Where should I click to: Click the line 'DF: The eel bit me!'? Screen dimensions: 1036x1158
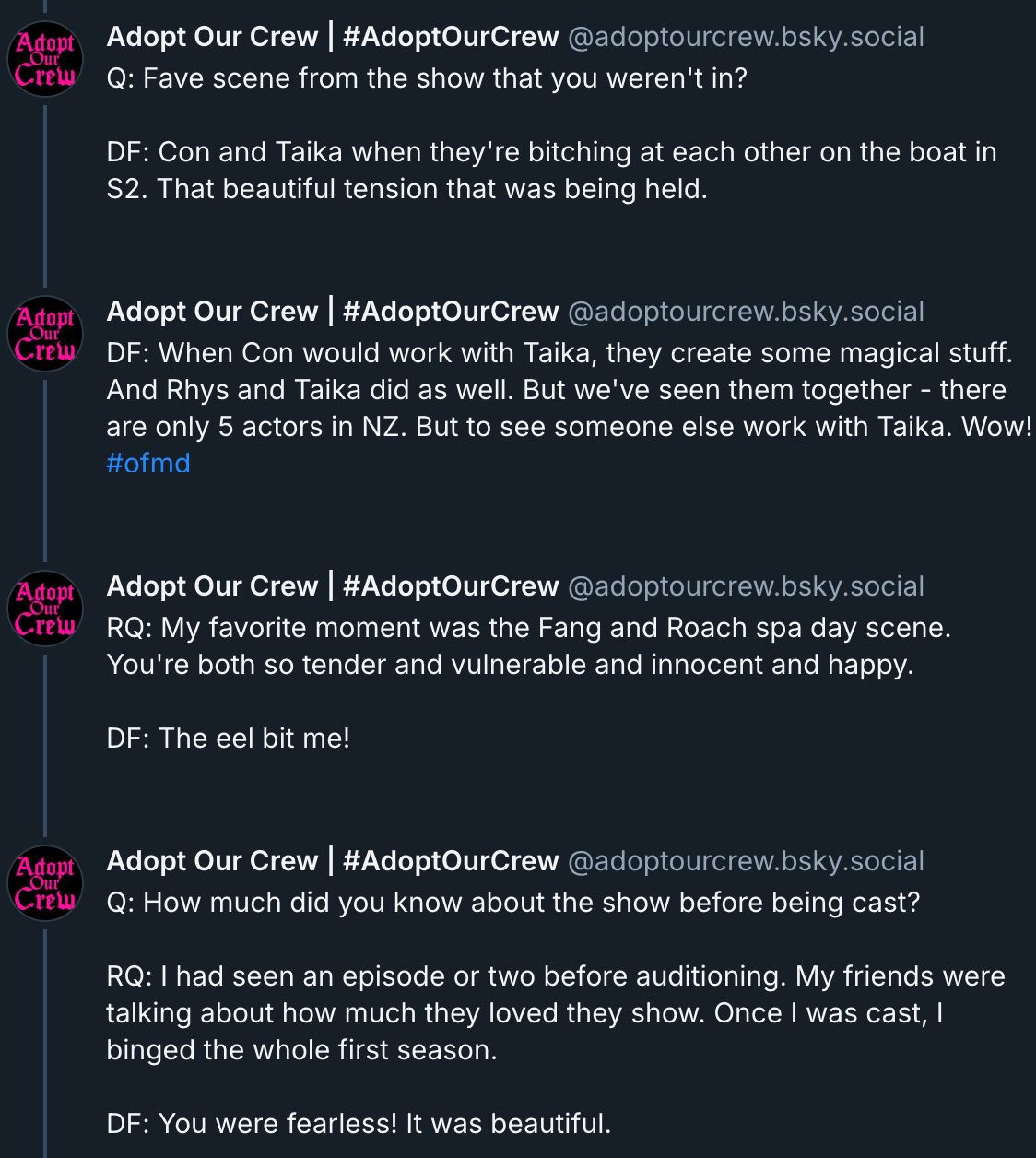coord(229,739)
